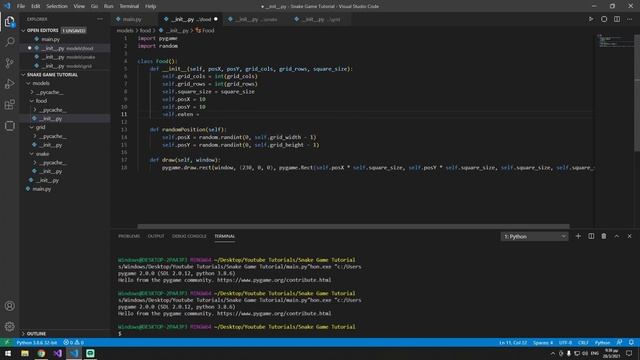The height and width of the screenshot is (360, 640).
Task: Split the editor to the right
Action: (617, 19)
